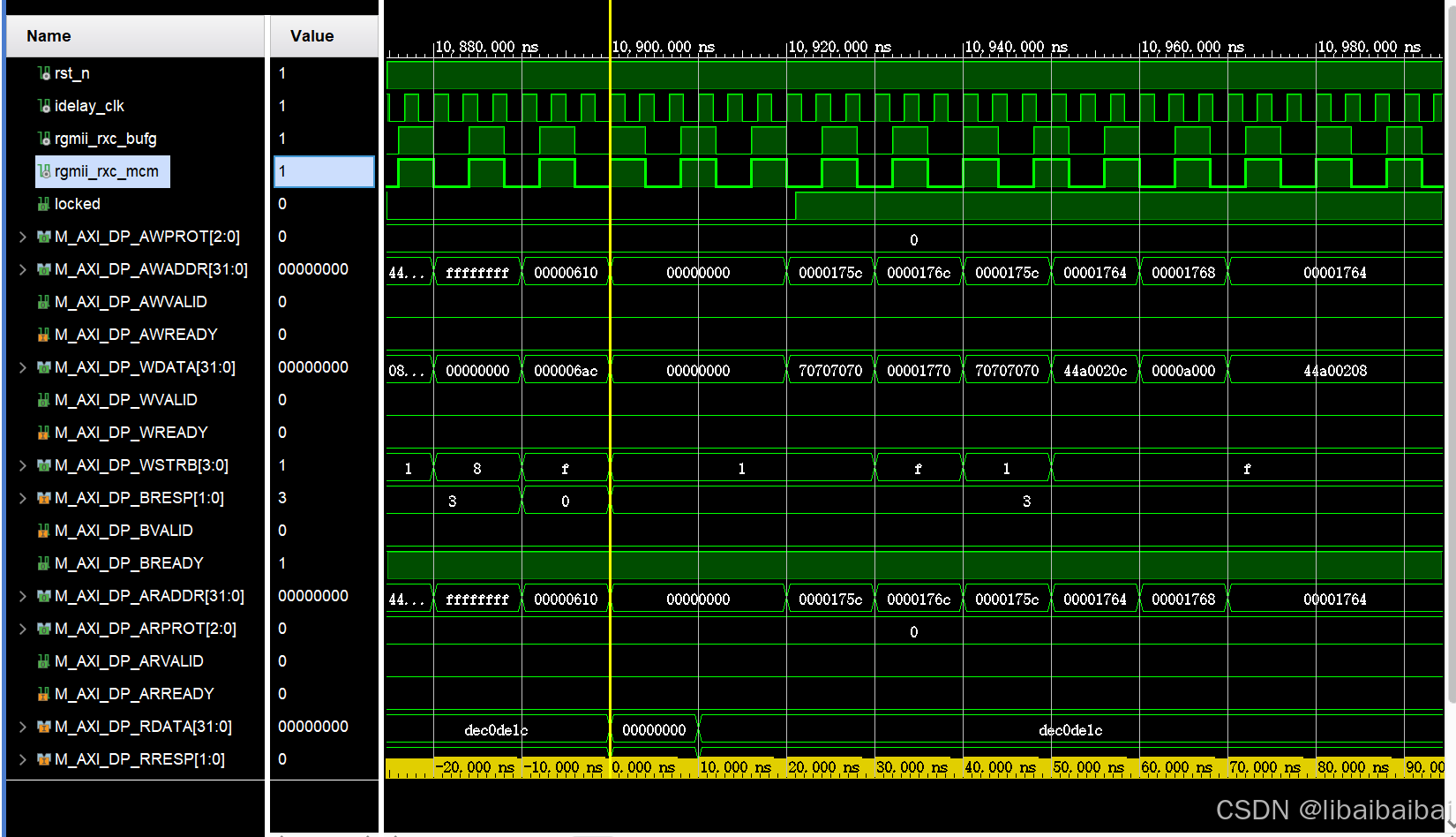Expand the M_AXI_DP_RRESP[1:0] bus
The height and width of the screenshot is (837, 1456).
coord(22,759)
